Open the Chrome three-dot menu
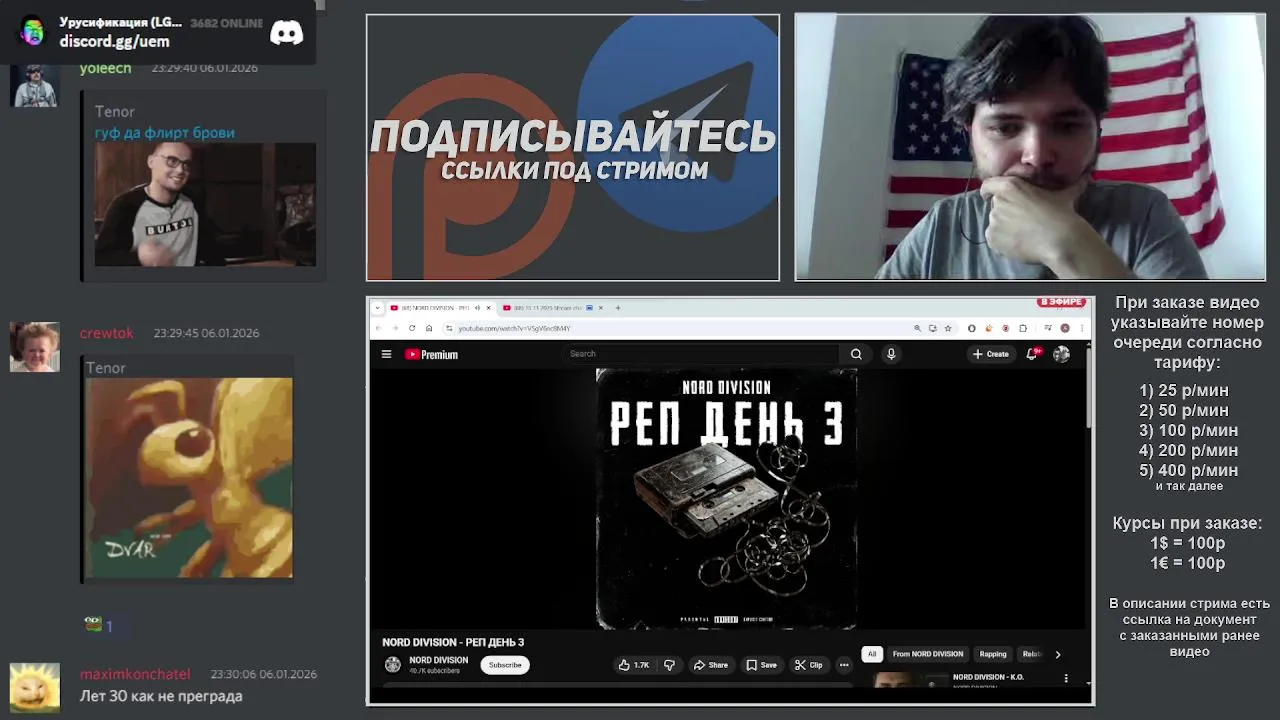Screen dimensions: 1280x720 (x=1082, y=328)
